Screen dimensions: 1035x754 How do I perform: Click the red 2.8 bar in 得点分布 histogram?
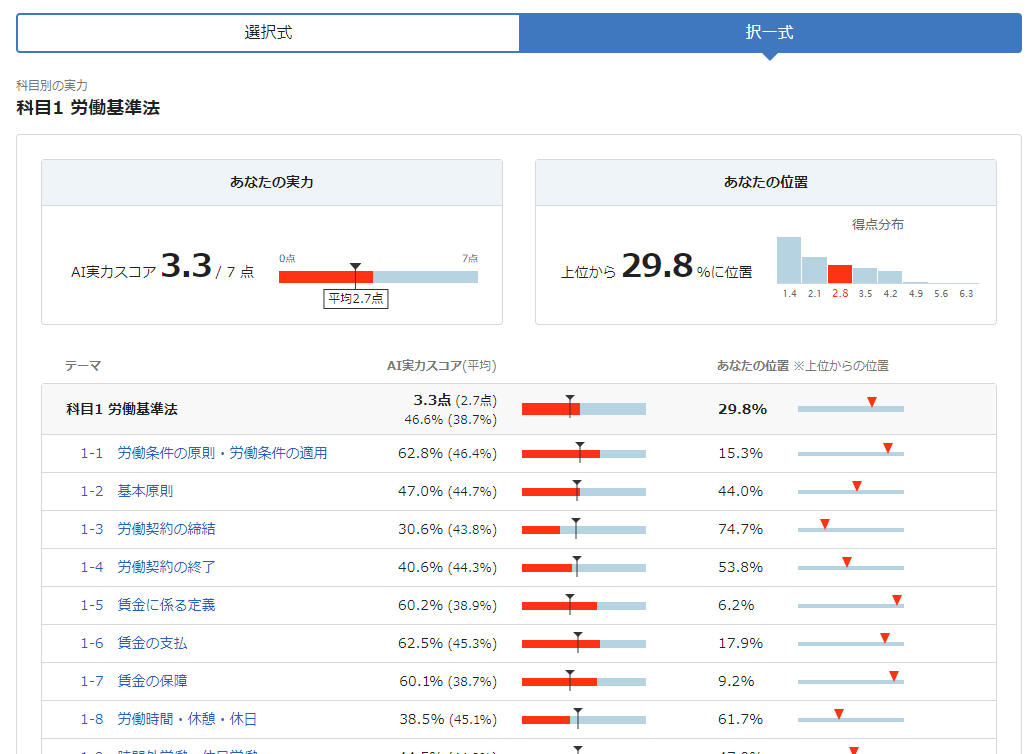[x=840, y=274]
